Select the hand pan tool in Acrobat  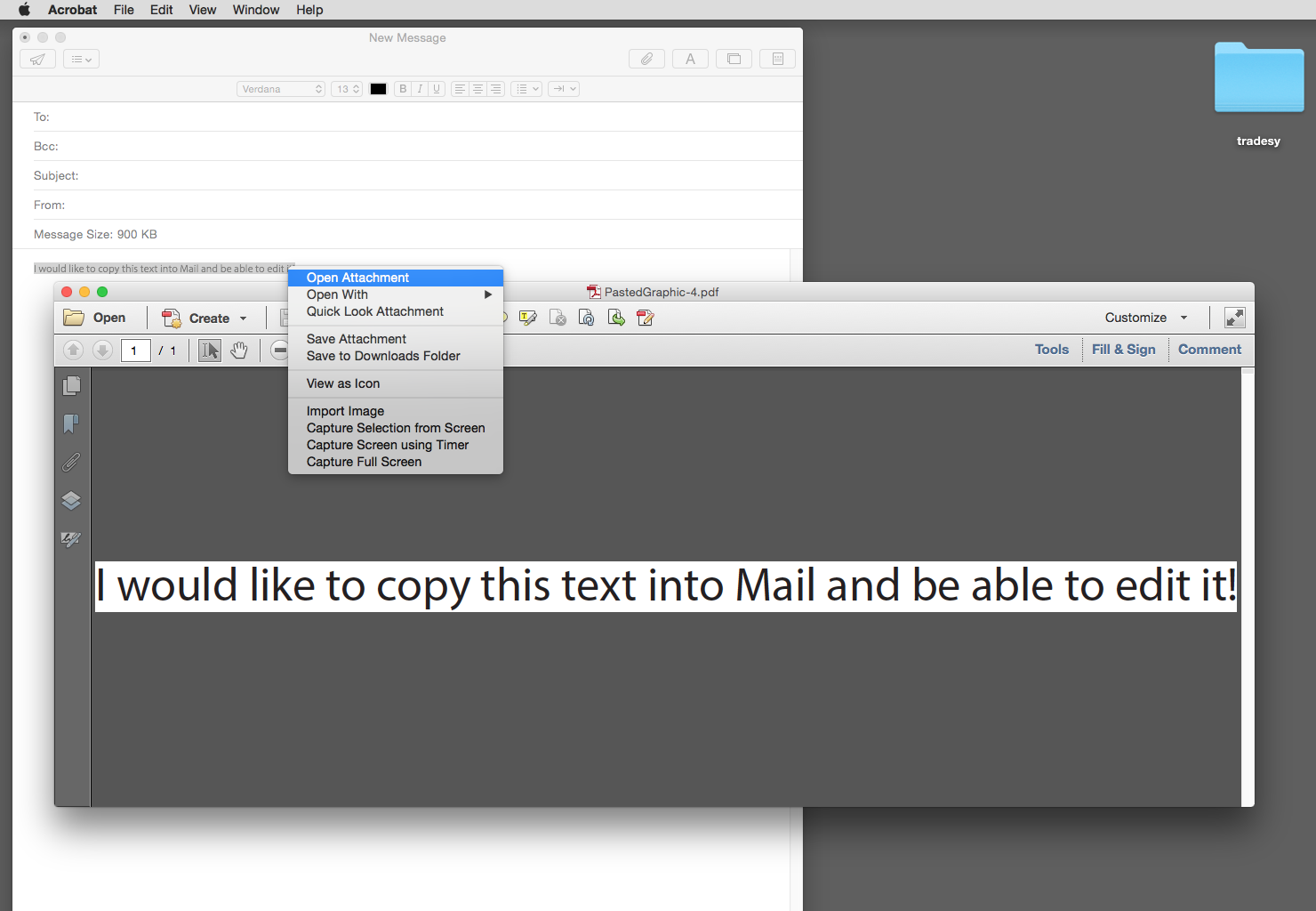point(239,351)
